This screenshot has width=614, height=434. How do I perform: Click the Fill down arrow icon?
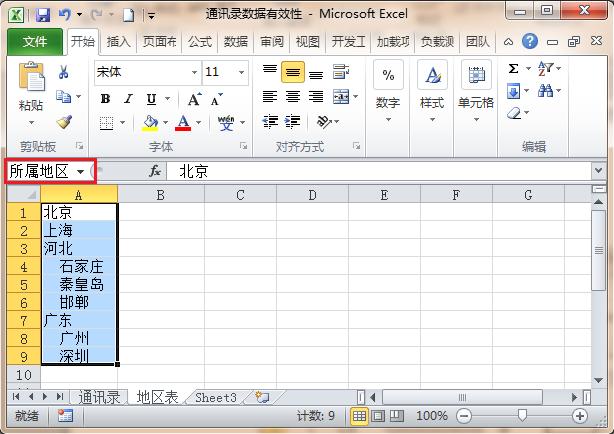coord(513,91)
